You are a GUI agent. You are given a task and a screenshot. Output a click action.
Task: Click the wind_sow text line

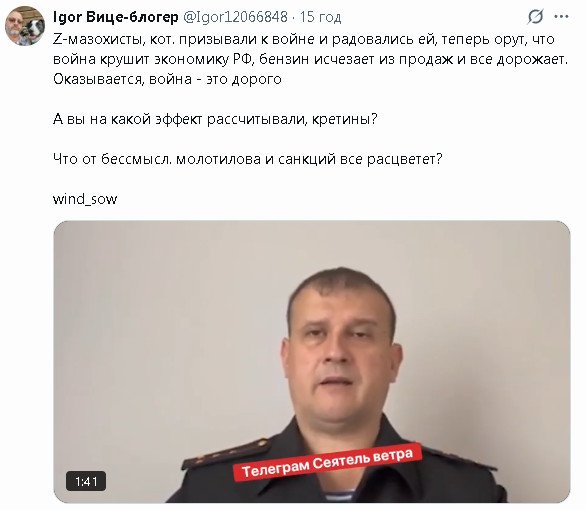coord(85,199)
